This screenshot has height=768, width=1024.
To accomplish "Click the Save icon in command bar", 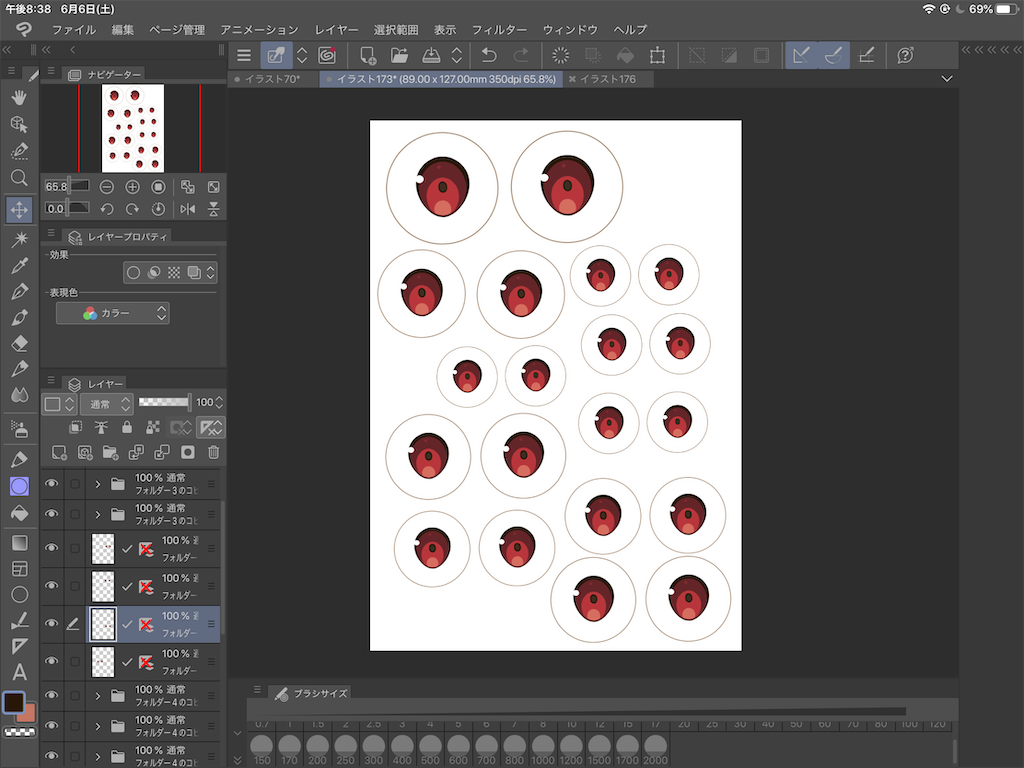I will click(431, 56).
